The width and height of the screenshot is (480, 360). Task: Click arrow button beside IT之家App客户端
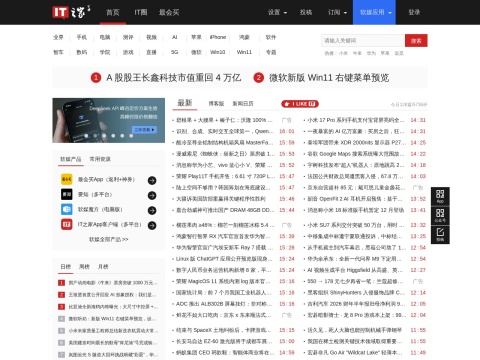[152, 225]
